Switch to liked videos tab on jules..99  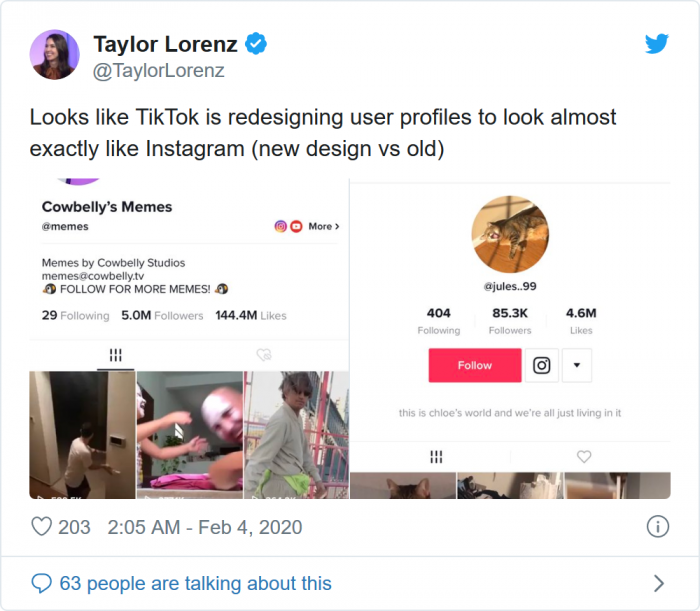pos(584,456)
